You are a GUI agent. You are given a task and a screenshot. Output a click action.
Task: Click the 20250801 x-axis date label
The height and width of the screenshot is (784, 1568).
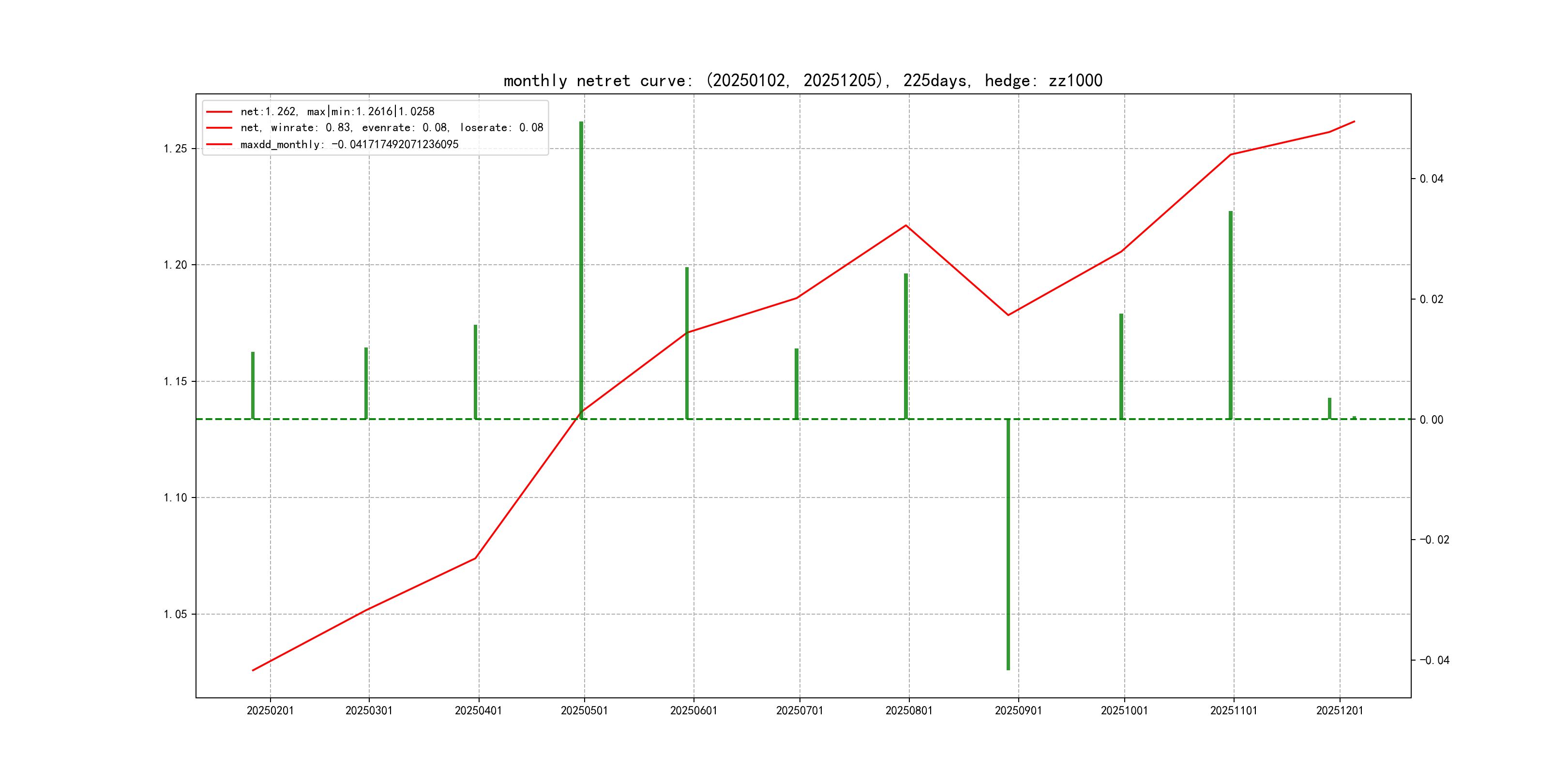point(909,711)
